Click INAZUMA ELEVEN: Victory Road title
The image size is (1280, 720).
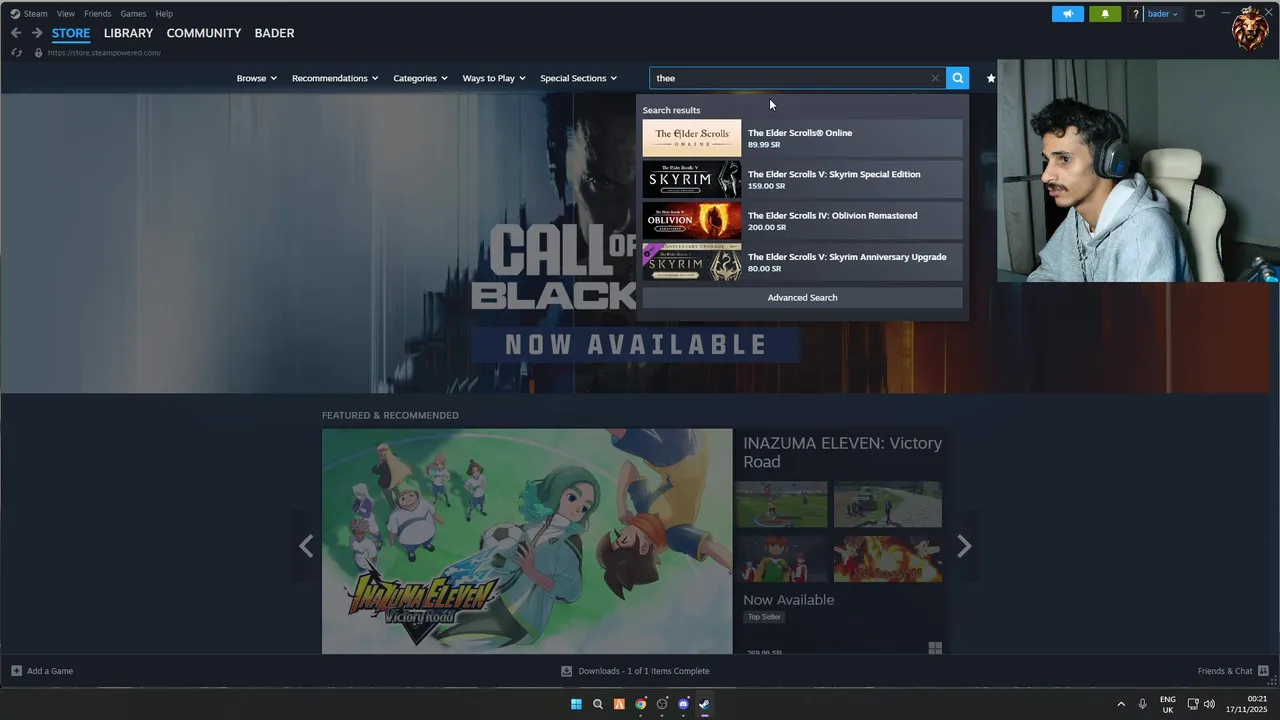click(843, 452)
